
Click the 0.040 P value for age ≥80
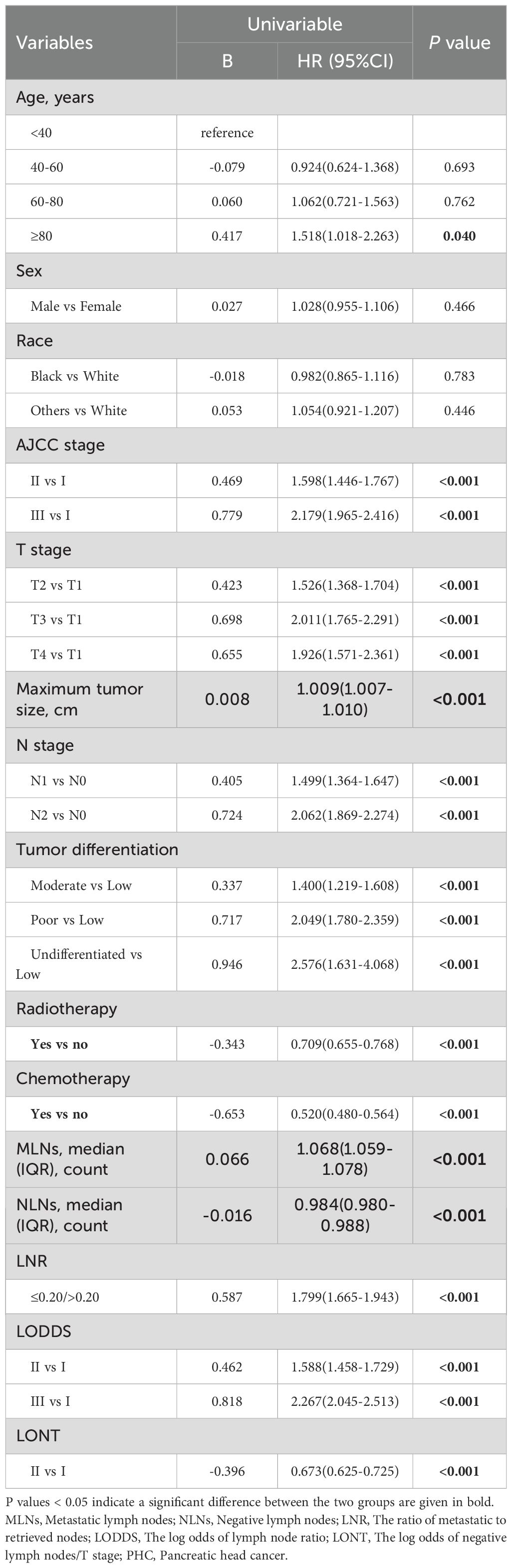tap(459, 236)
